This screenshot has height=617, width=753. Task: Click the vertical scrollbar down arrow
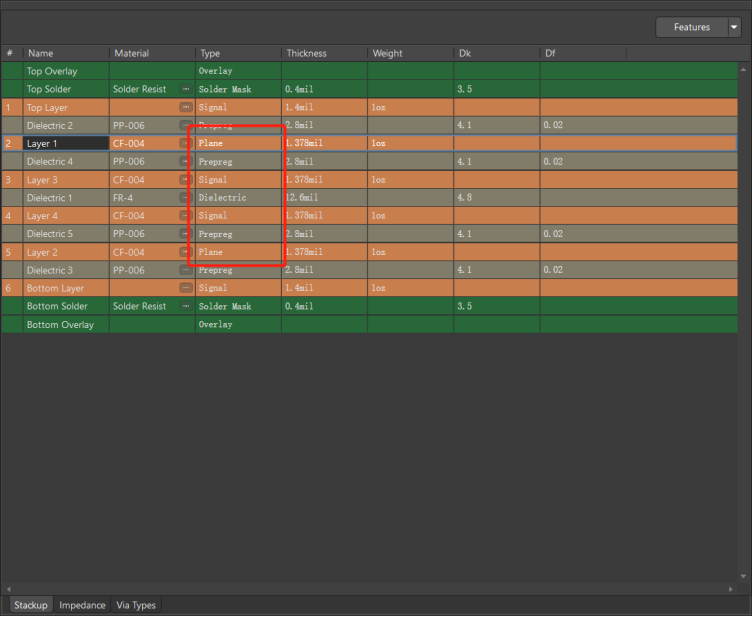[743, 577]
